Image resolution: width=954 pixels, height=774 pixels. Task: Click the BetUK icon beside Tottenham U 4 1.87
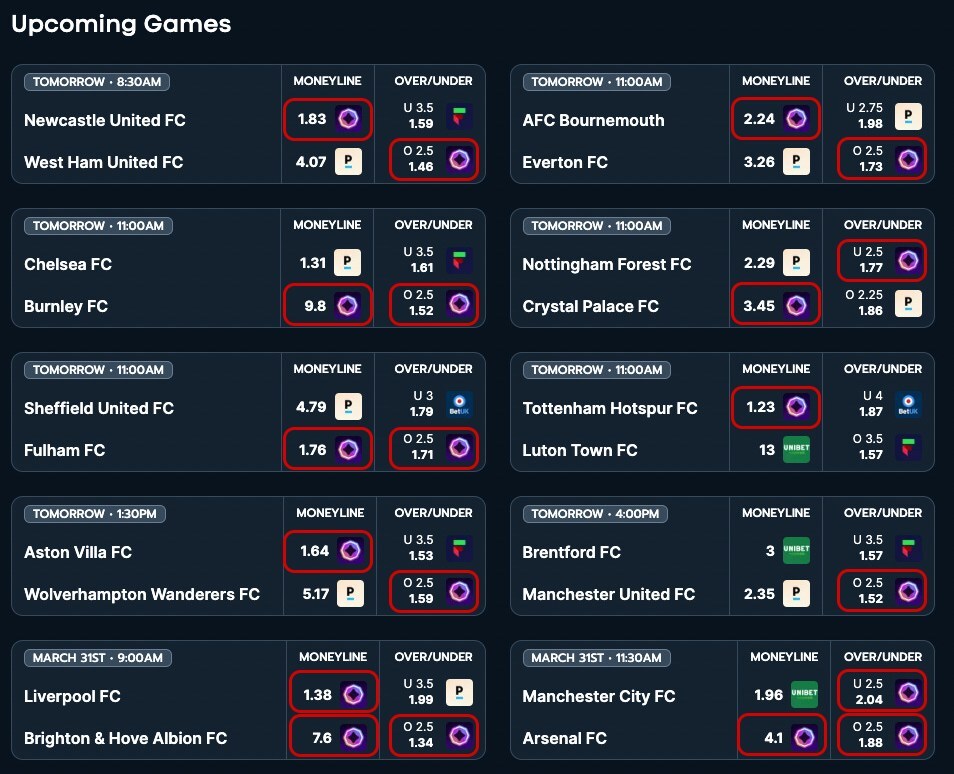click(x=908, y=405)
